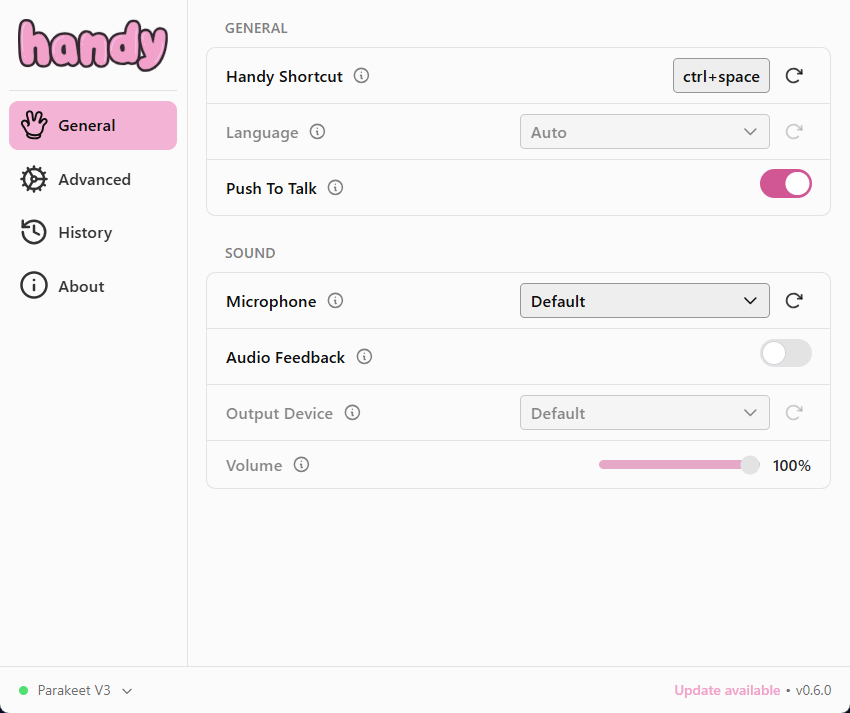The width and height of the screenshot is (850, 713).
Task: Click the info icon beside Language
Action: 318,132
